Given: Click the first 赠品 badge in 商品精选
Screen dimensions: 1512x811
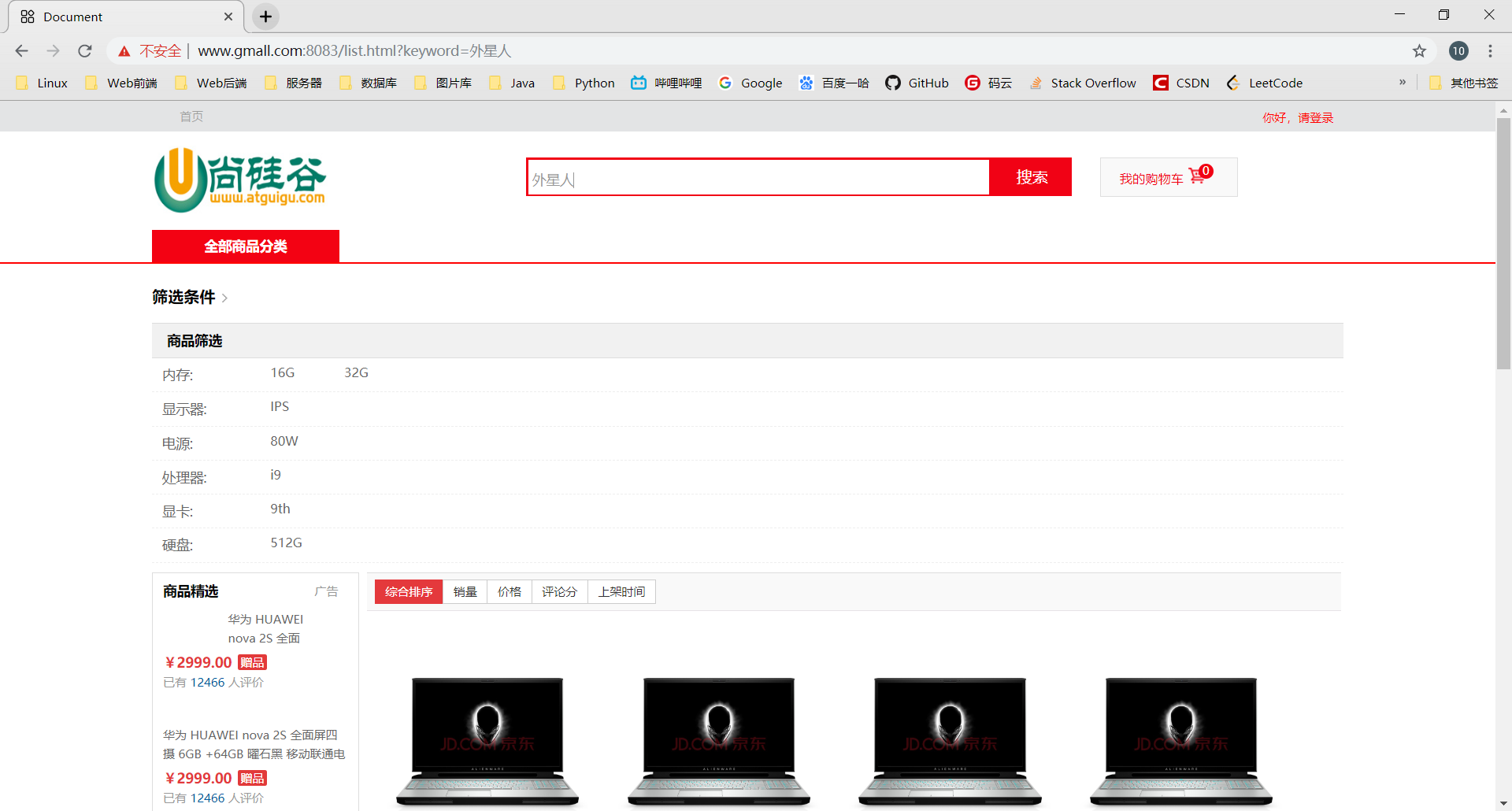Looking at the screenshot, I should point(253,663).
